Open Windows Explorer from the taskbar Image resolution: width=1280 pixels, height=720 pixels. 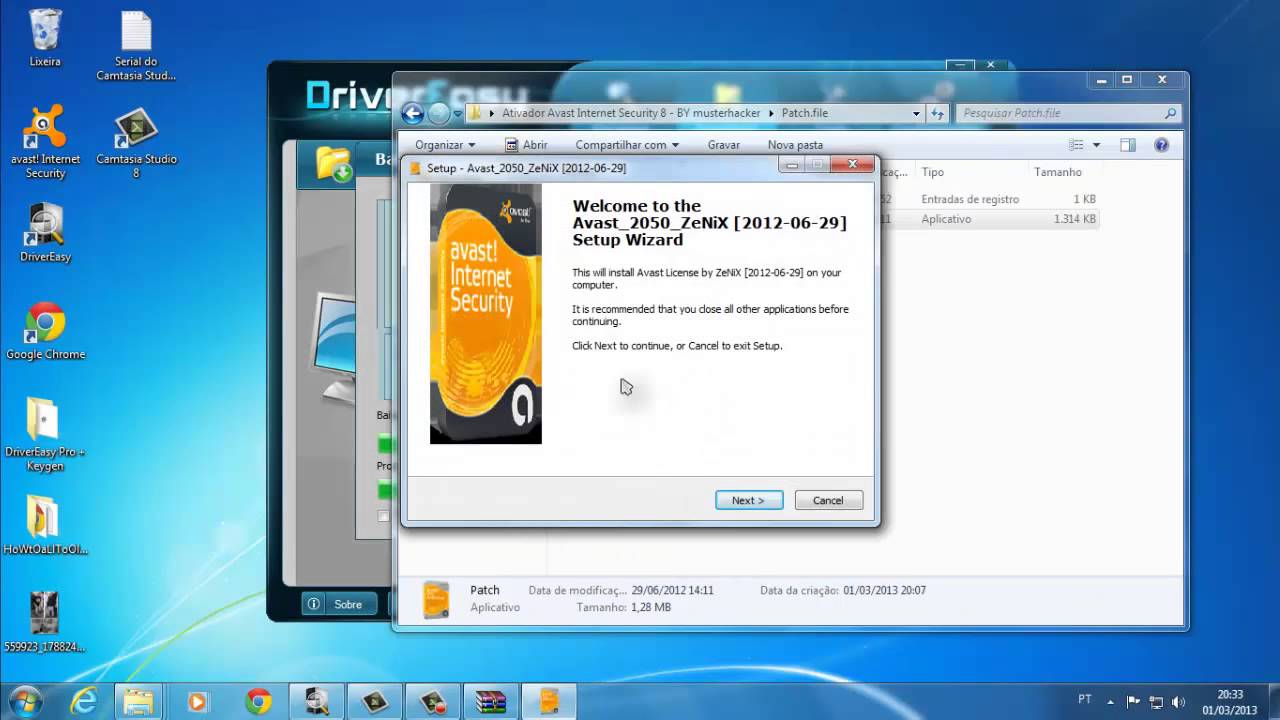tap(139, 701)
